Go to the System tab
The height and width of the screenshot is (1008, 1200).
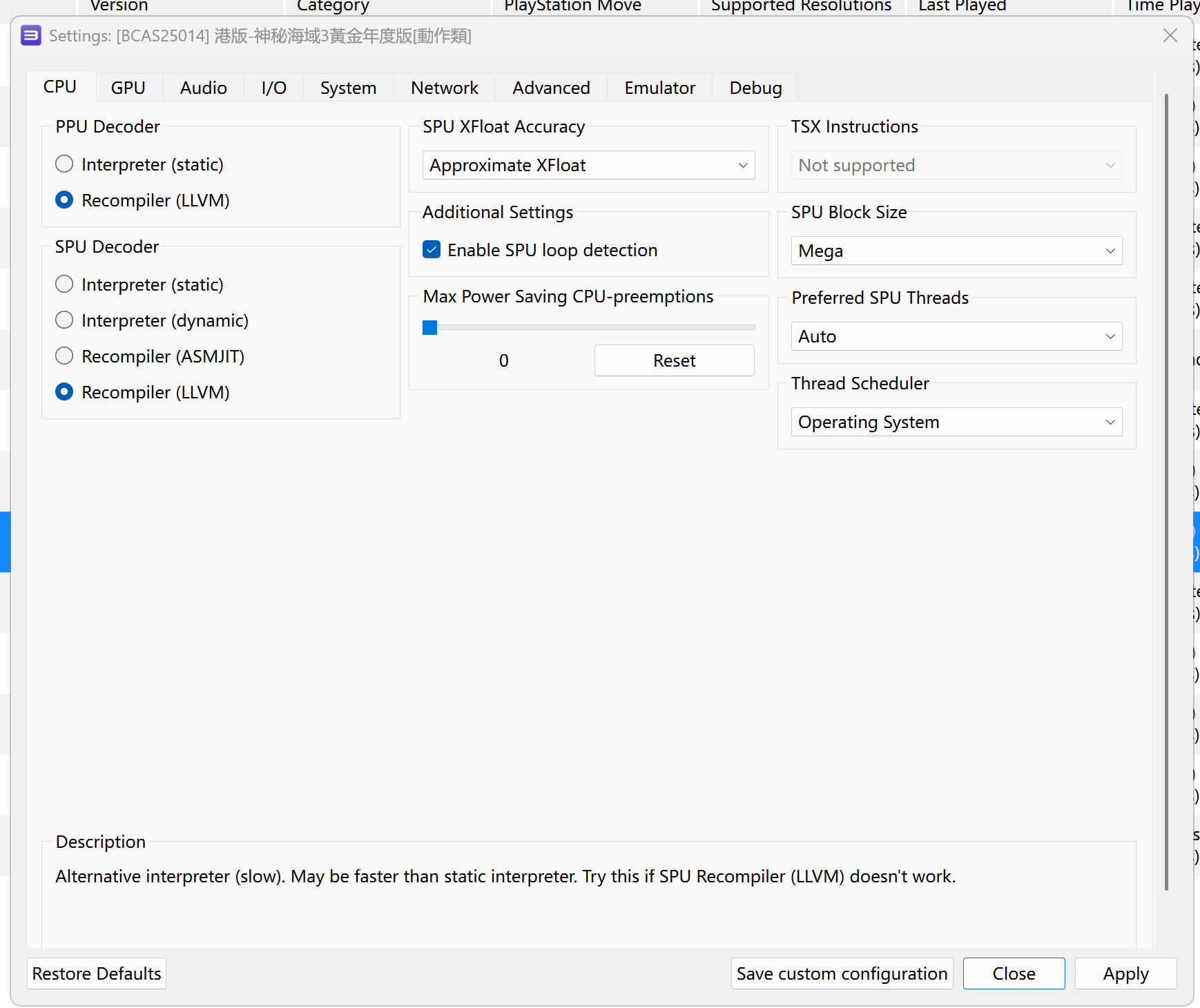[349, 88]
